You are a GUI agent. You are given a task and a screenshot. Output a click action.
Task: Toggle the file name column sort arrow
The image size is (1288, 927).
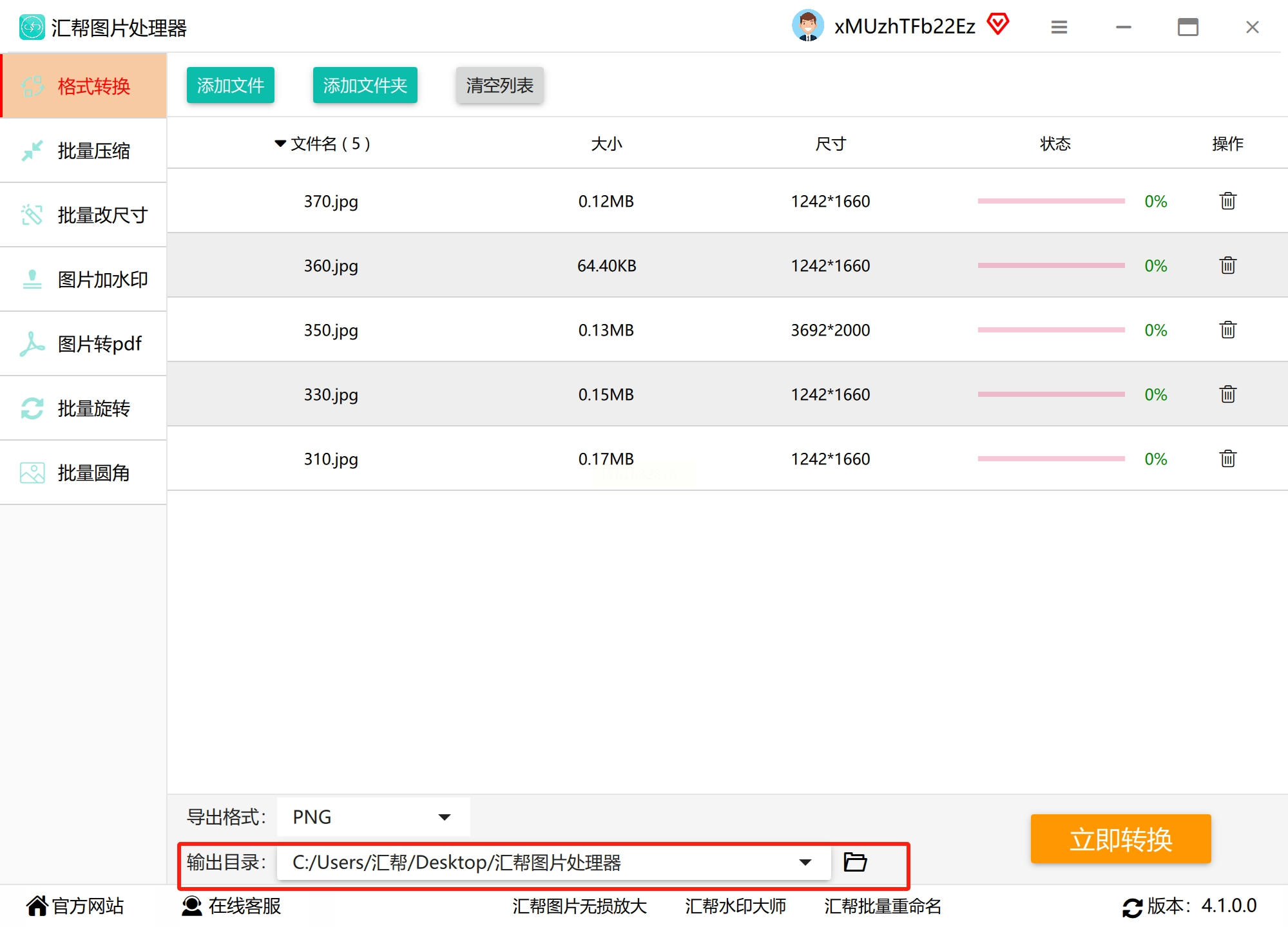(280, 144)
